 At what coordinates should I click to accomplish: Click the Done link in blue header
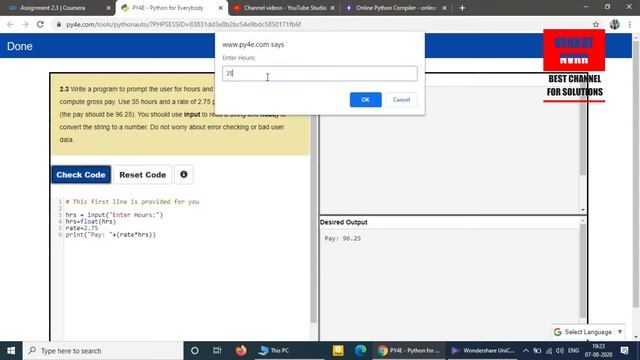click(20, 46)
